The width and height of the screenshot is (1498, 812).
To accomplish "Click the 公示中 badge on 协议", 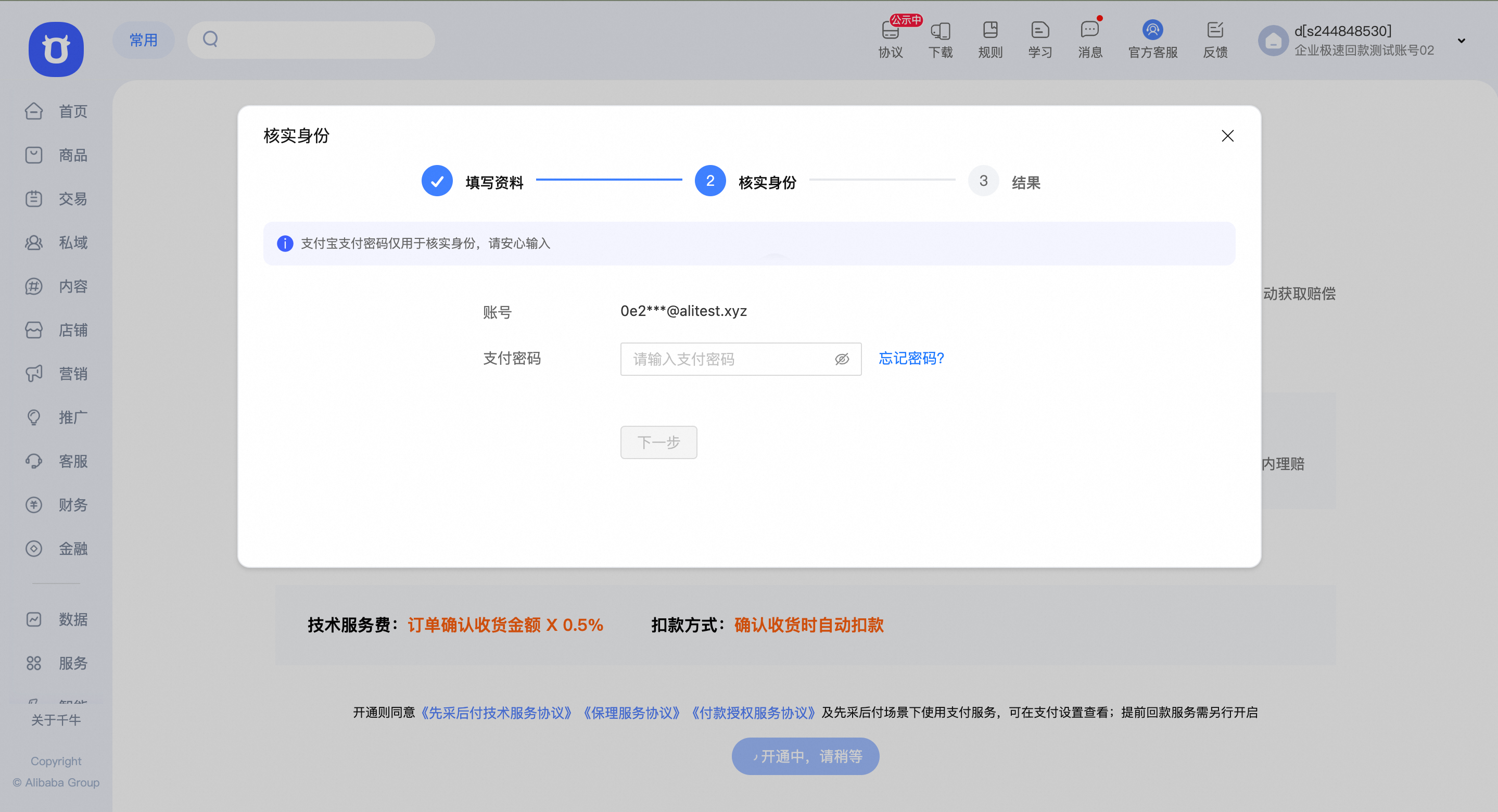I will (x=906, y=20).
